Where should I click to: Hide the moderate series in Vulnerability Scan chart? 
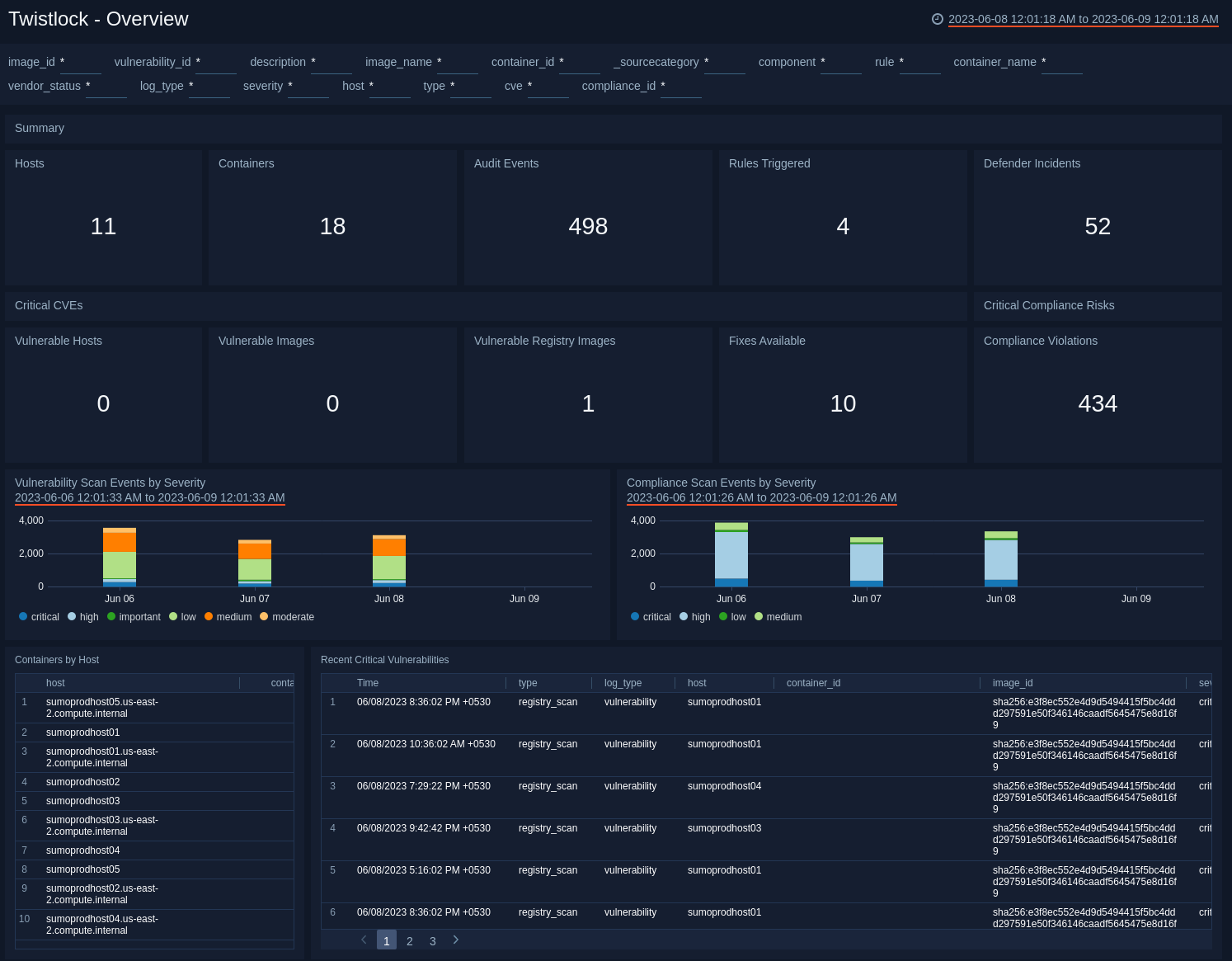click(287, 616)
